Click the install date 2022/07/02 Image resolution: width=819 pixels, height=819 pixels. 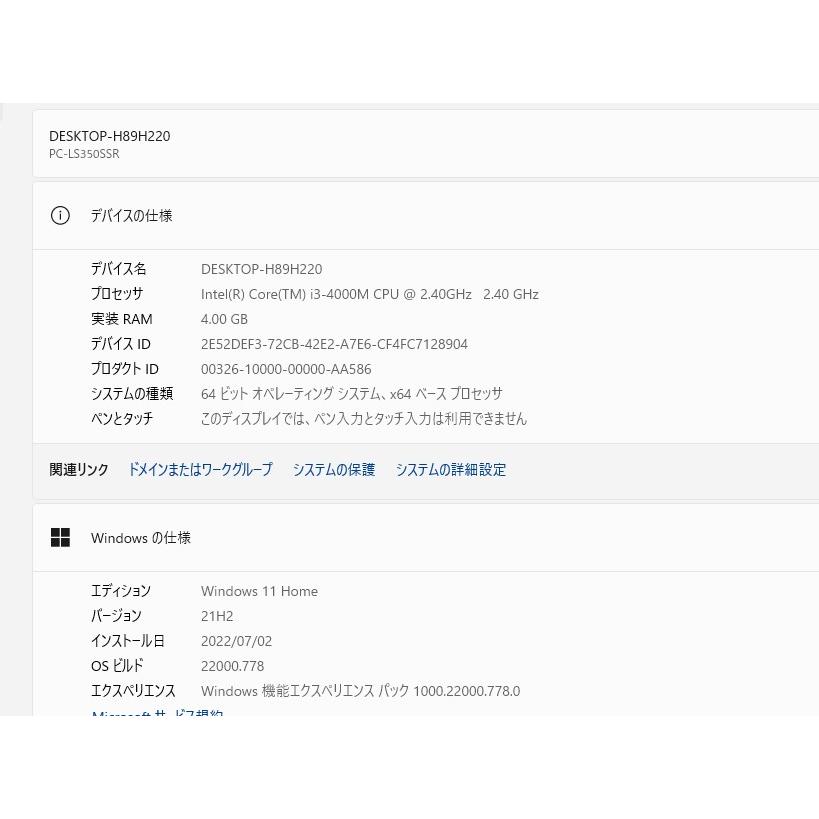[236, 641]
